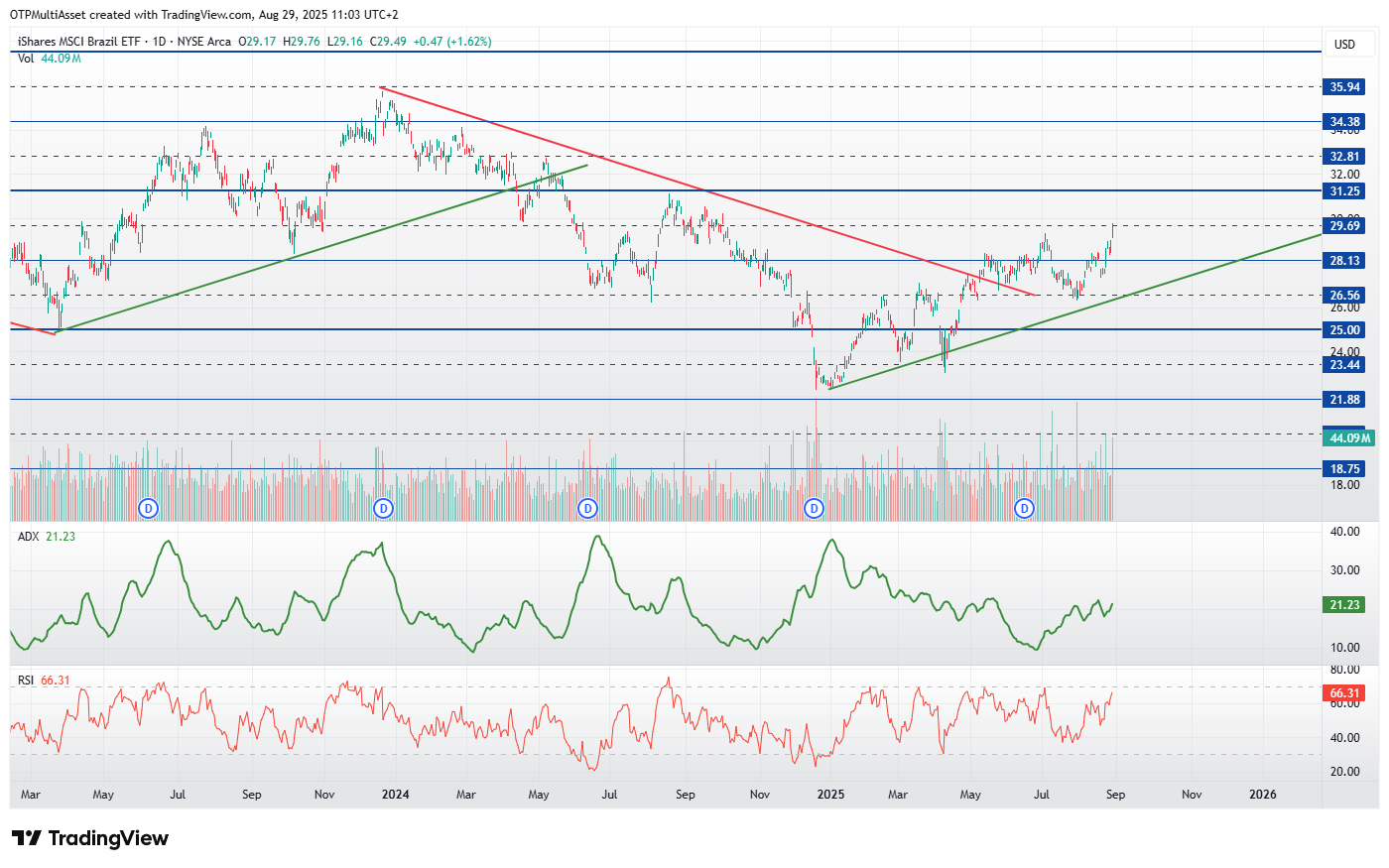Select the 18.75 price level label
This screenshot has width=1389, height=868.
tap(1344, 469)
